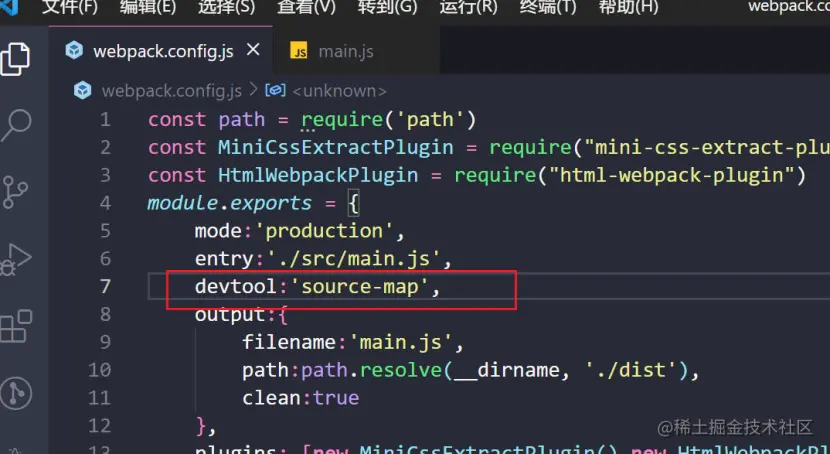Image resolution: width=830 pixels, height=454 pixels.
Task: Click line number 12 in the gutter
Action: click(x=100, y=426)
